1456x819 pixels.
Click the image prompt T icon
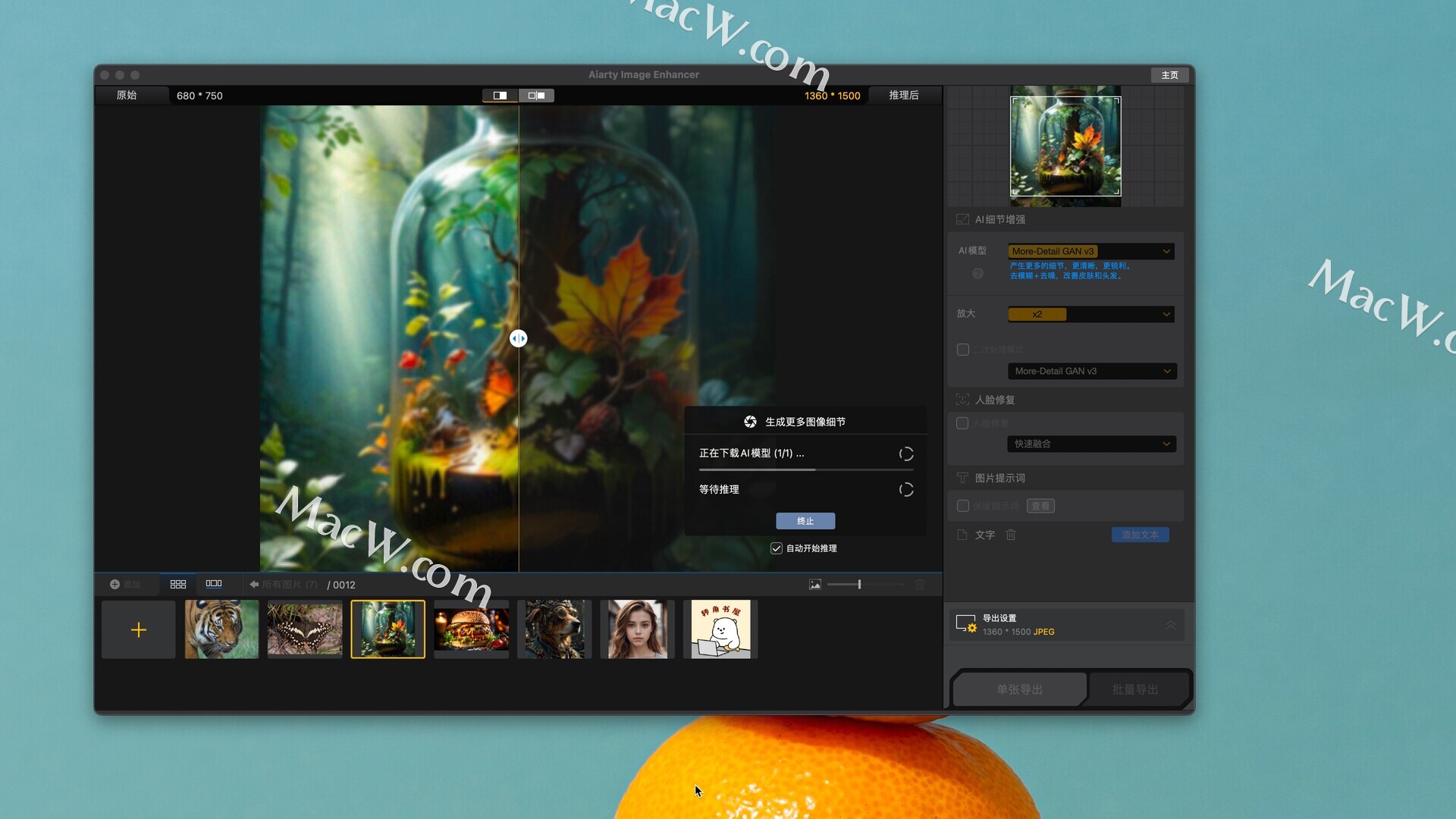click(962, 478)
